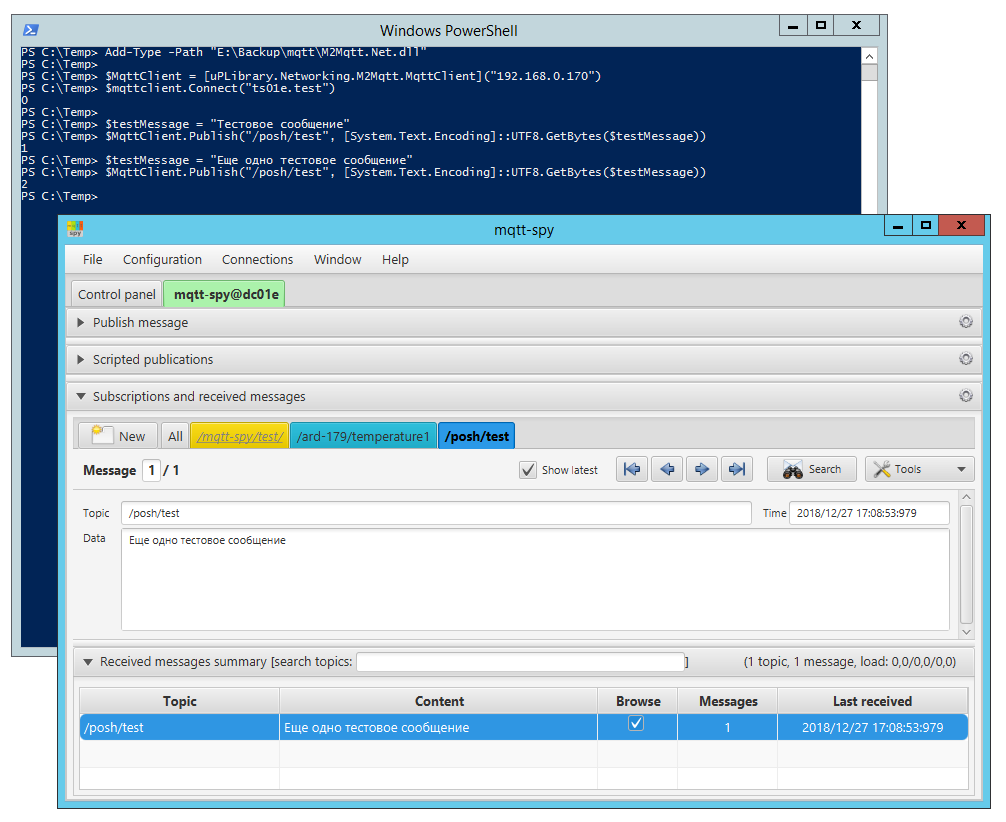1006x822 pixels.
Task: Toggle the Show latest checkbox
Action: point(528,470)
